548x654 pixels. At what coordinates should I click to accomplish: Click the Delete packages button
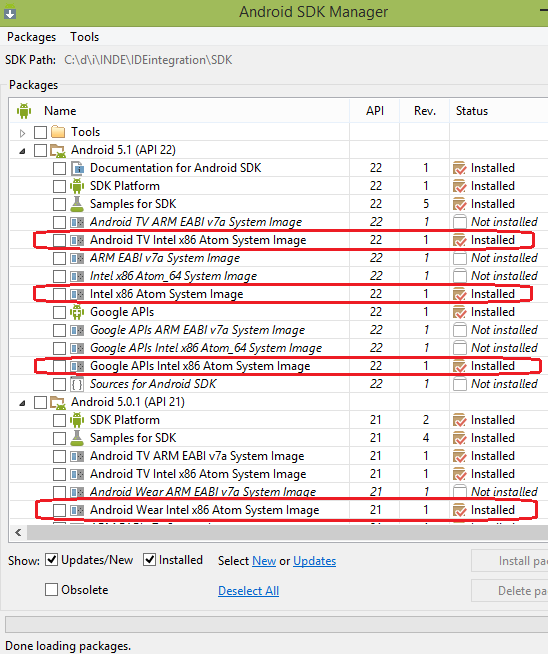pyautogui.click(x=510, y=591)
